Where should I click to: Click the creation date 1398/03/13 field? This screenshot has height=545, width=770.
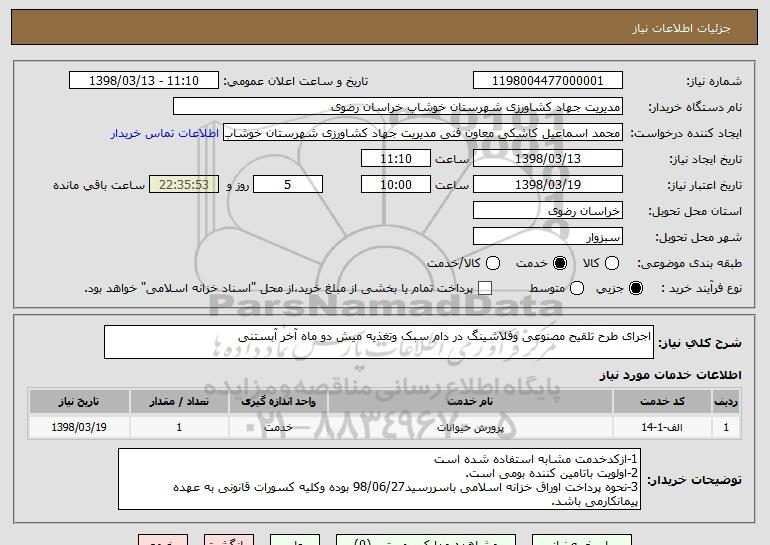(x=548, y=159)
